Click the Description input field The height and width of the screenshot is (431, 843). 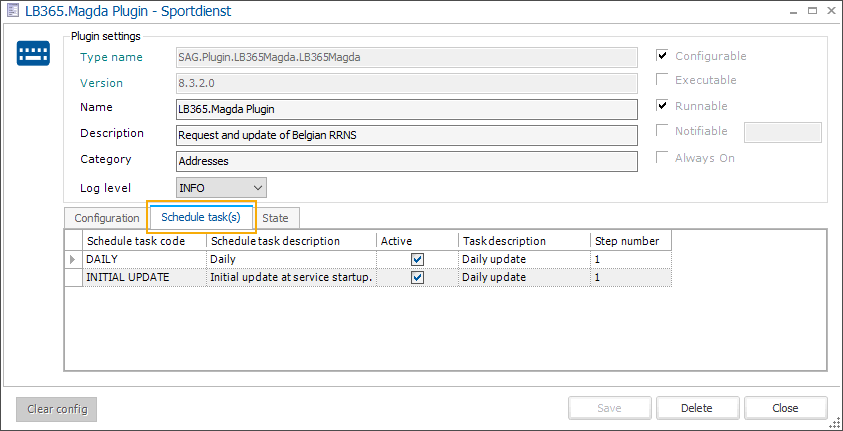tap(405, 134)
